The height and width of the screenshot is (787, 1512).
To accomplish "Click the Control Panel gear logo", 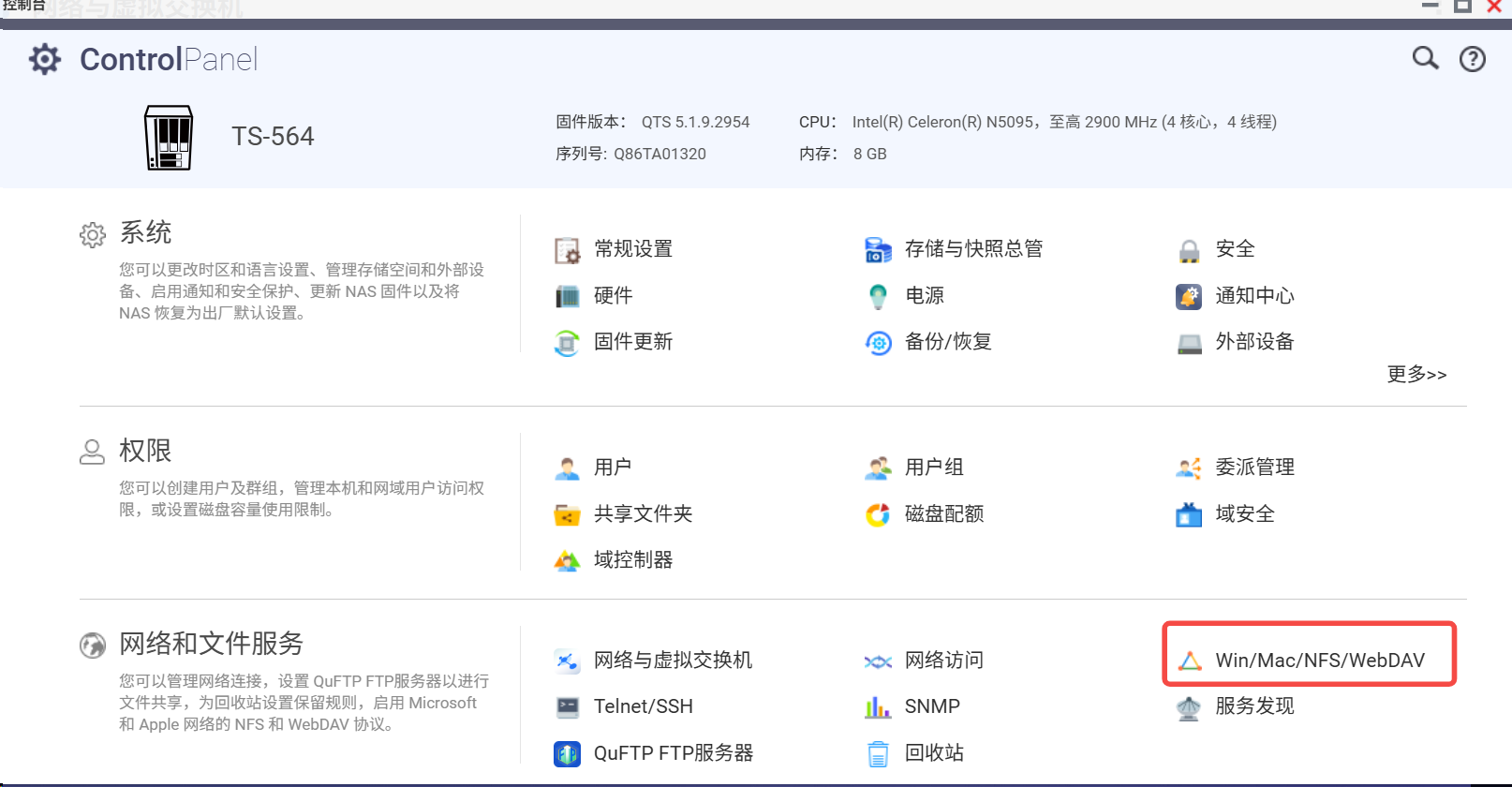I will (x=45, y=59).
